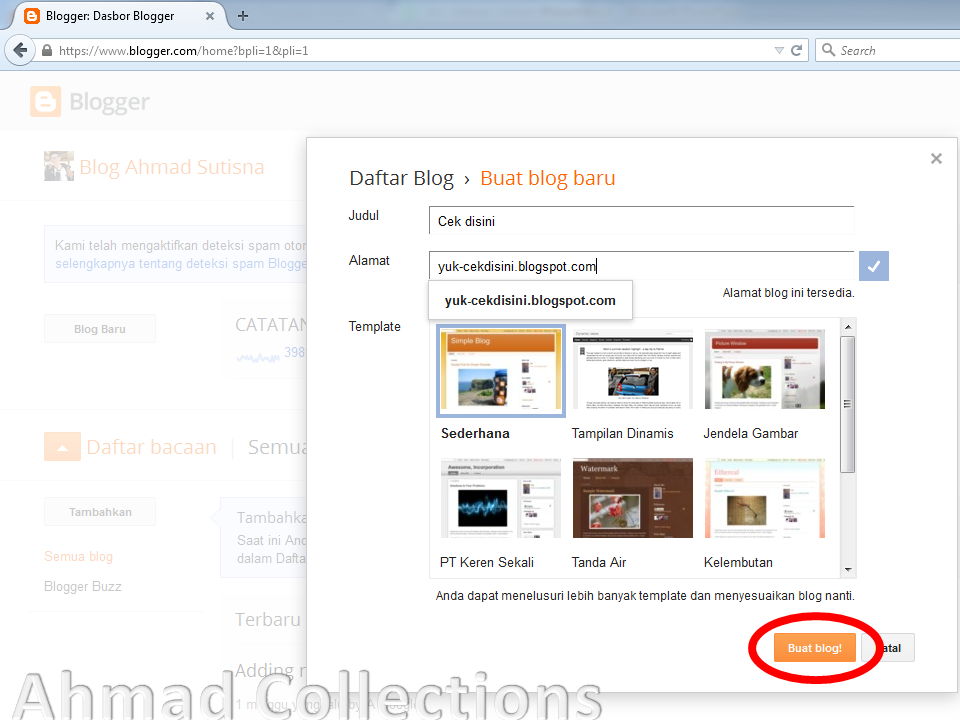Click the Tanda Air template label
This screenshot has height=720, width=960.
click(x=599, y=562)
